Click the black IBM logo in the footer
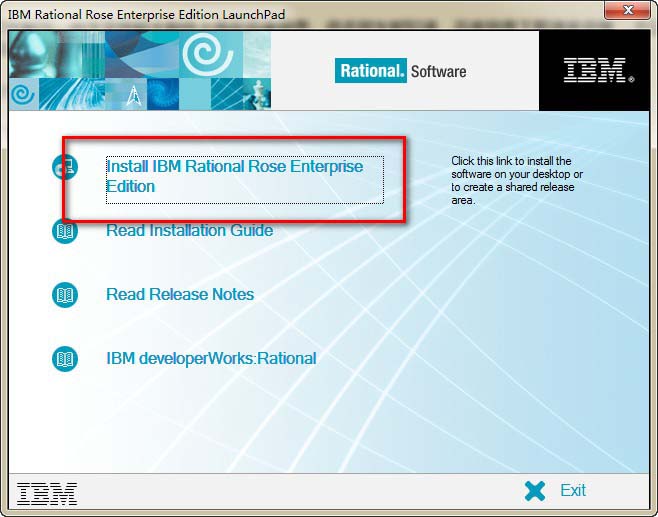 [47, 494]
